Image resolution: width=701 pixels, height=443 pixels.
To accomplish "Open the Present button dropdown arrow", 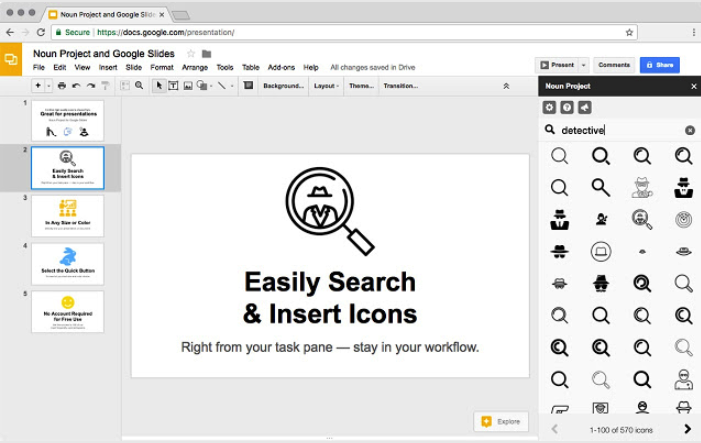I will (583, 65).
